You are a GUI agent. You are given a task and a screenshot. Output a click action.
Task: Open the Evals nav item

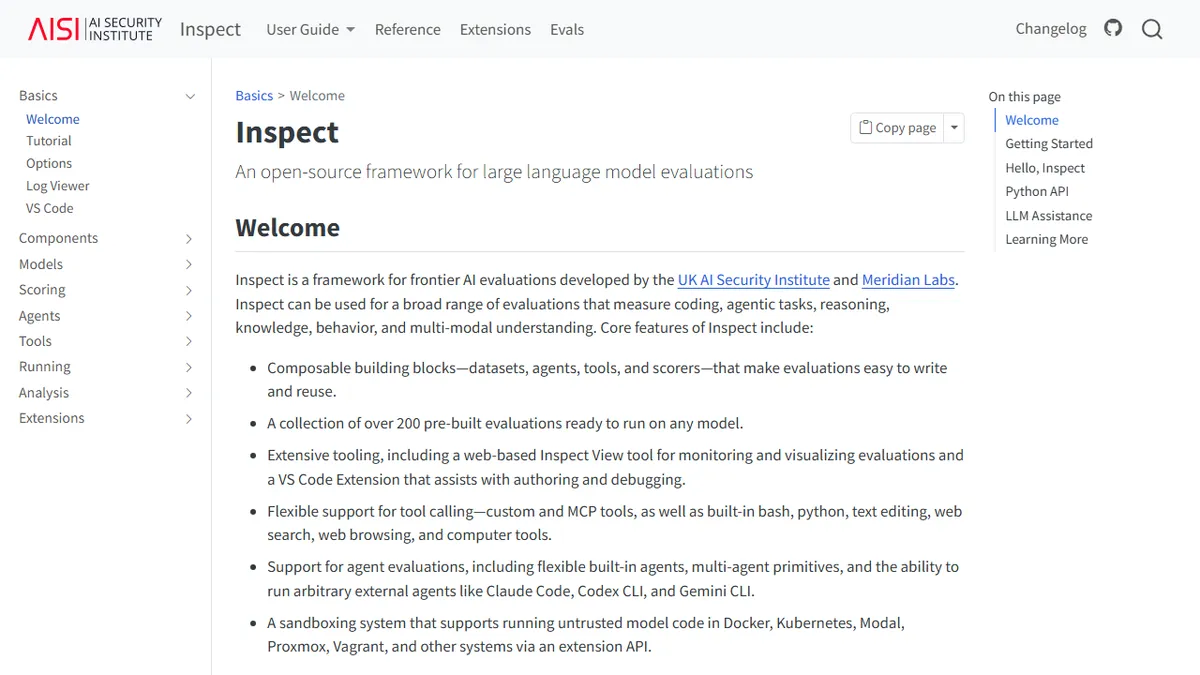(x=567, y=29)
